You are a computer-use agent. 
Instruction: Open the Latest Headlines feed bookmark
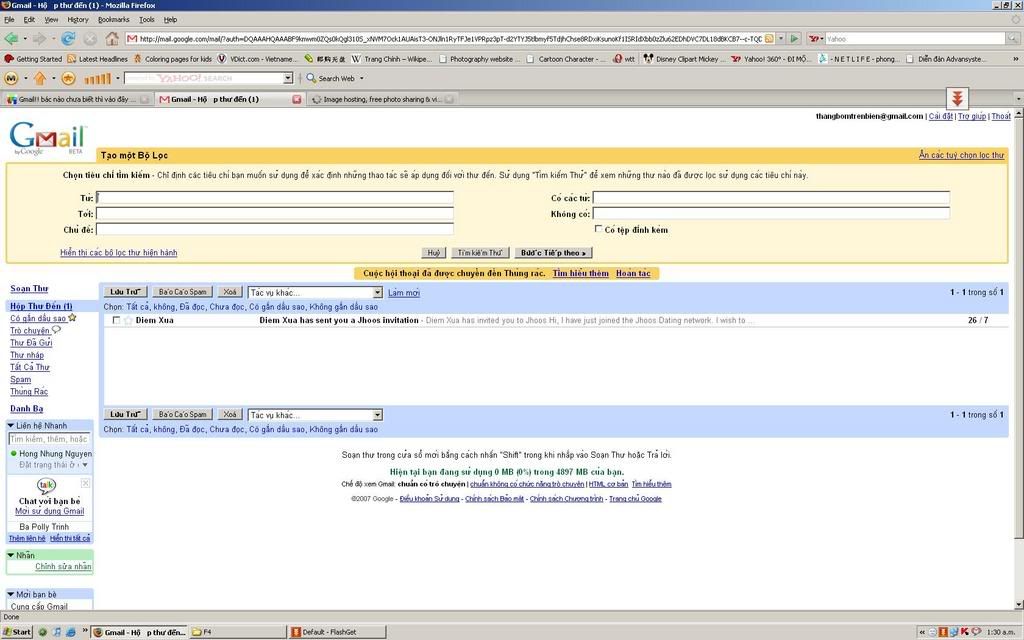tap(97, 59)
